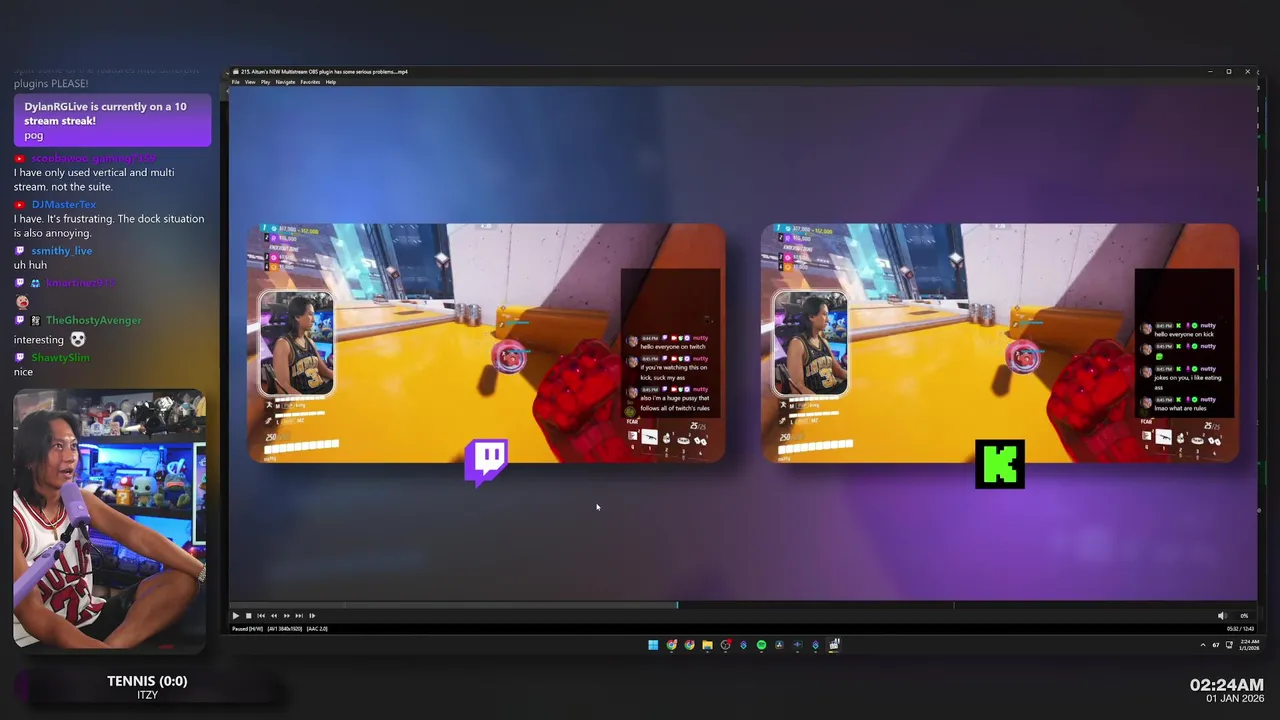Click the streamer webcam overlay
The width and height of the screenshot is (1280, 720).
(109, 520)
